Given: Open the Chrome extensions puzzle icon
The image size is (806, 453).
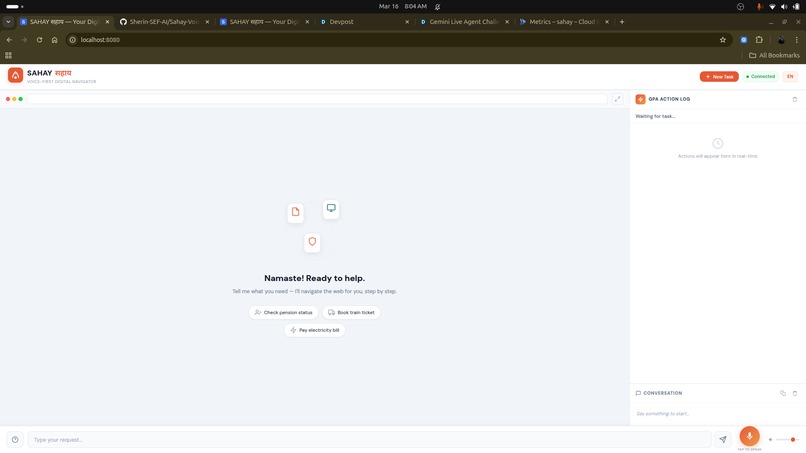Looking at the screenshot, I should pyautogui.click(x=759, y=40).
